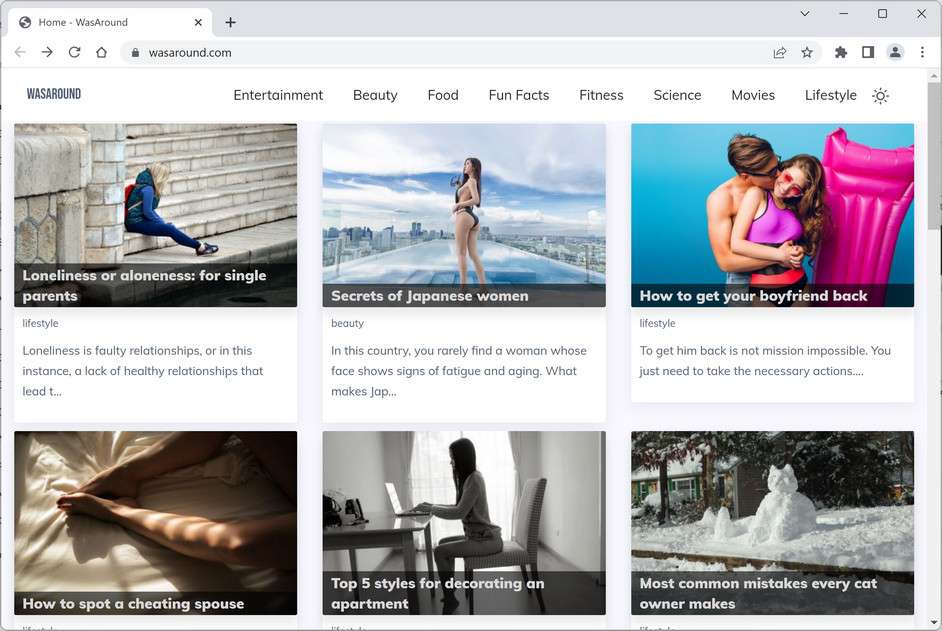Open the browser three-dot menu
942x631 pixels.
pyautogui.click(x=922, y=52)
